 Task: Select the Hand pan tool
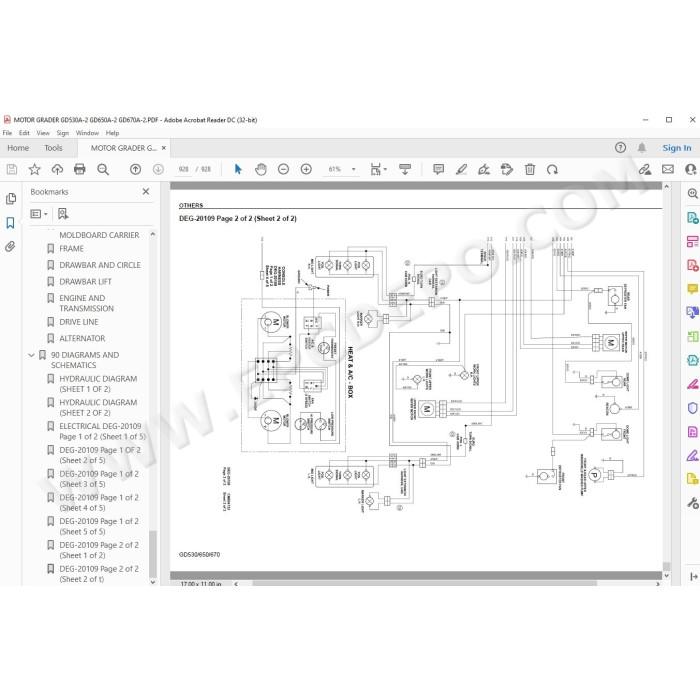(x=261, y=170)
